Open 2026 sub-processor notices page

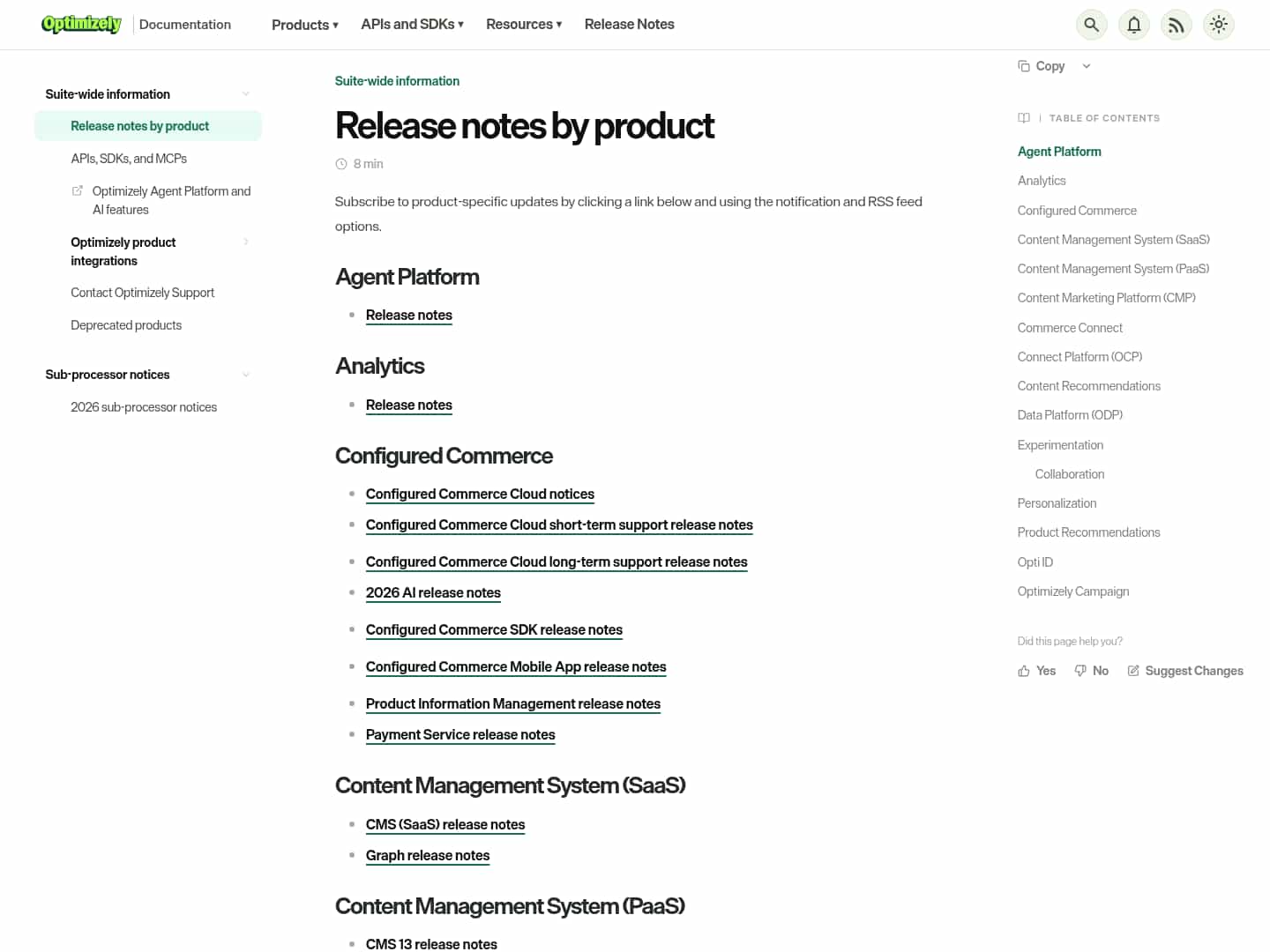[x=144, y=407]
